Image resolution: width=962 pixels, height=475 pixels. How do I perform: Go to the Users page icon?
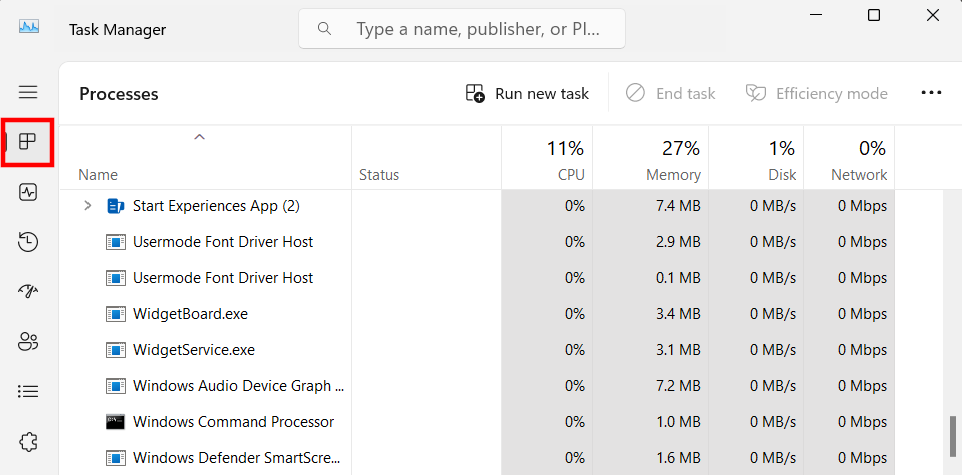[28, 341]
